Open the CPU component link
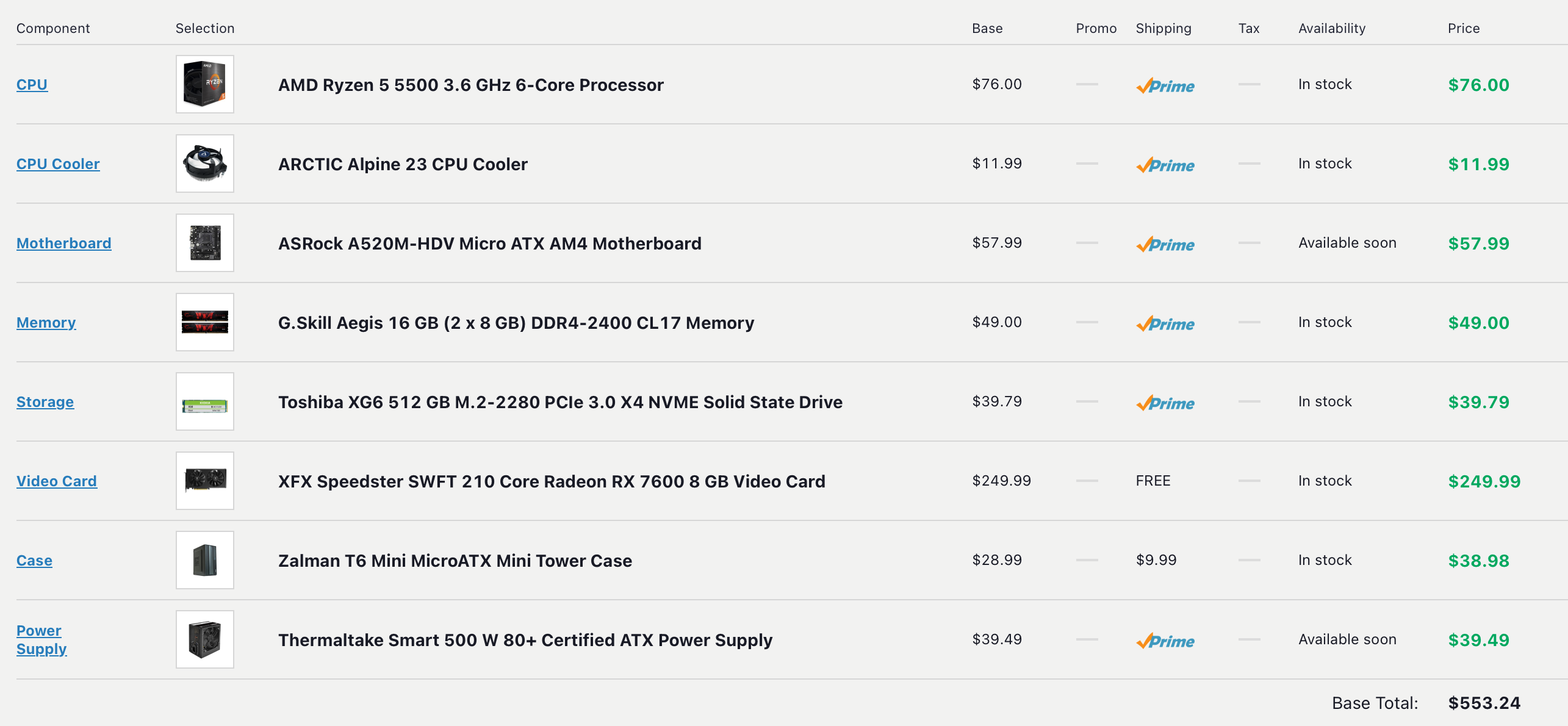Viewport: 1568px width, 726px height. tap(32, 85)
